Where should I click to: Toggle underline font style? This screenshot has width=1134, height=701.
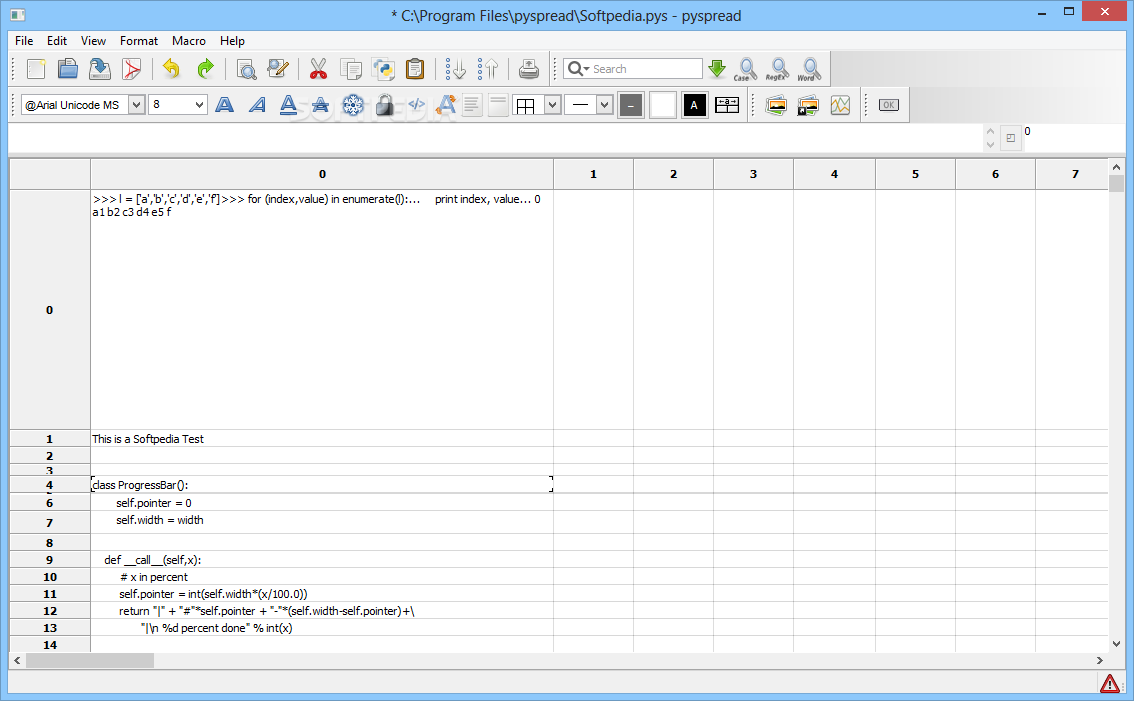[x=289, y=105]
